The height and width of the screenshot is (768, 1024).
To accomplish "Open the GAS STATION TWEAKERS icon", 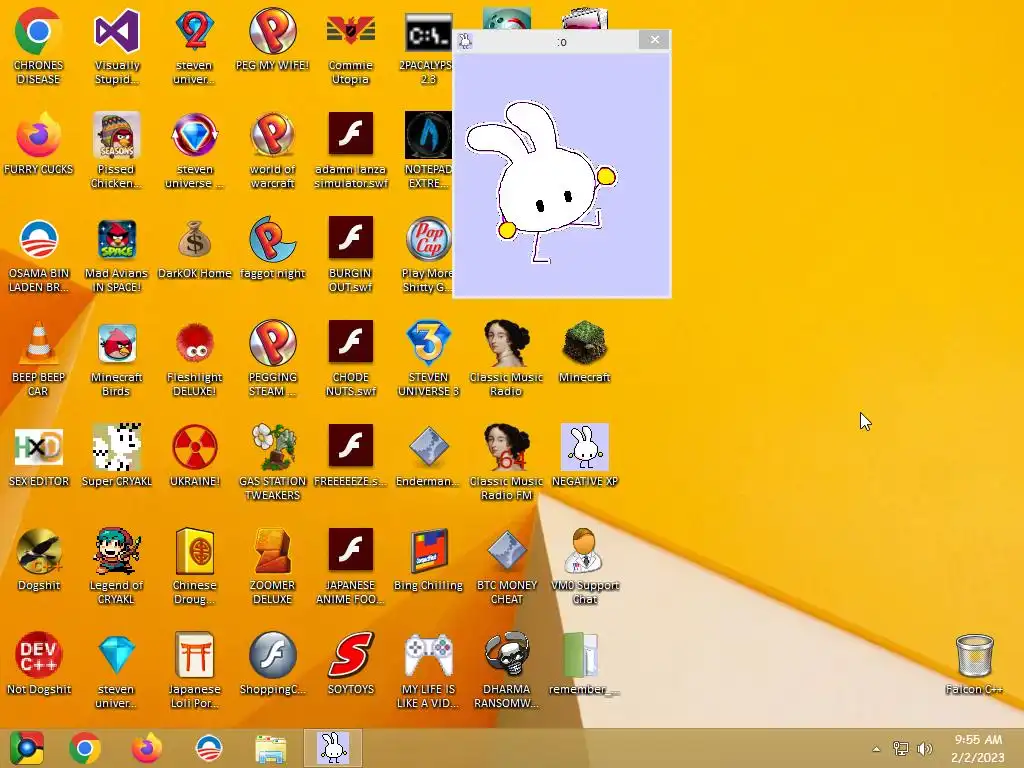I will coord(272,447).
